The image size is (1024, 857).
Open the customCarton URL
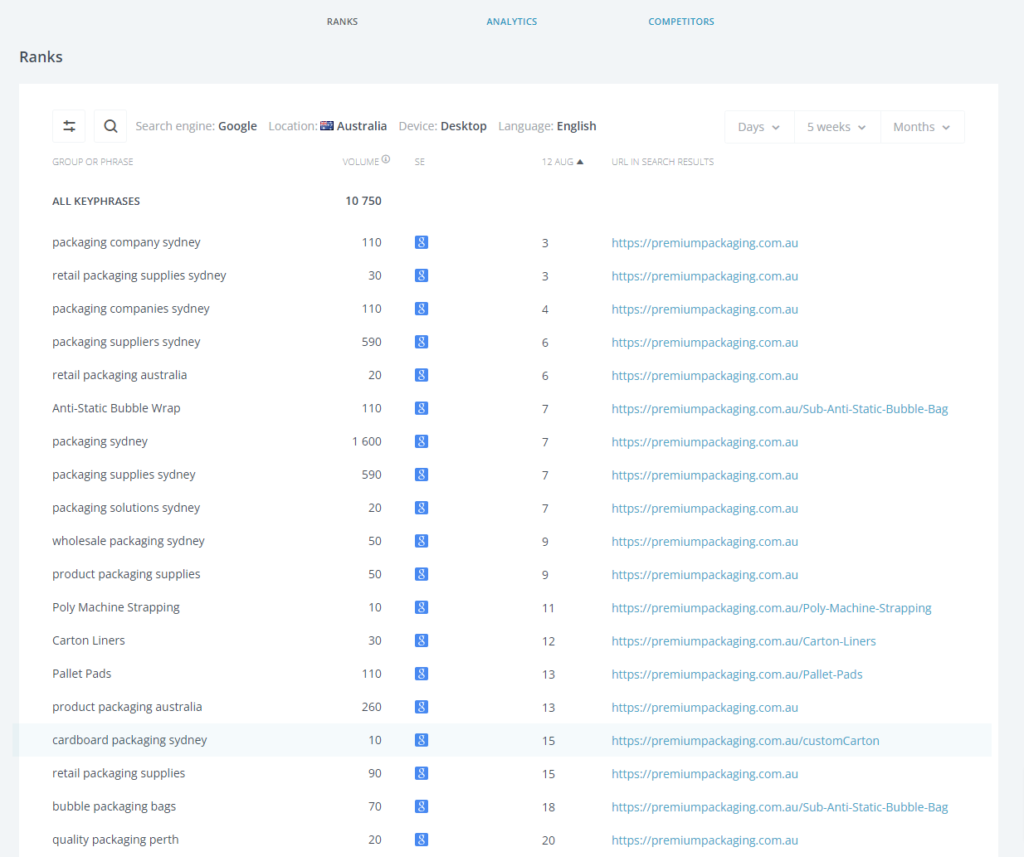[x=745, y=741]
